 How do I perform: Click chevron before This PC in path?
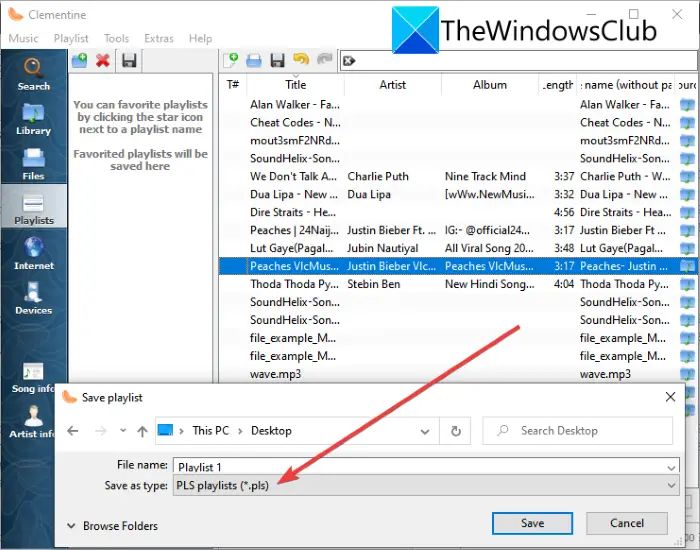click(x=181, y=431)
